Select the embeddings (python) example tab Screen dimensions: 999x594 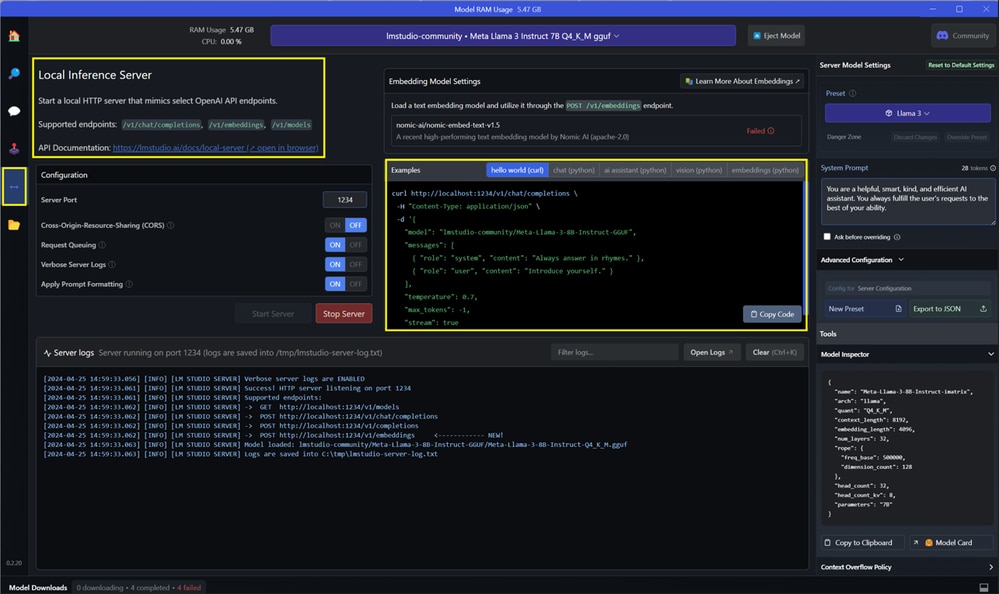point(765,170)
